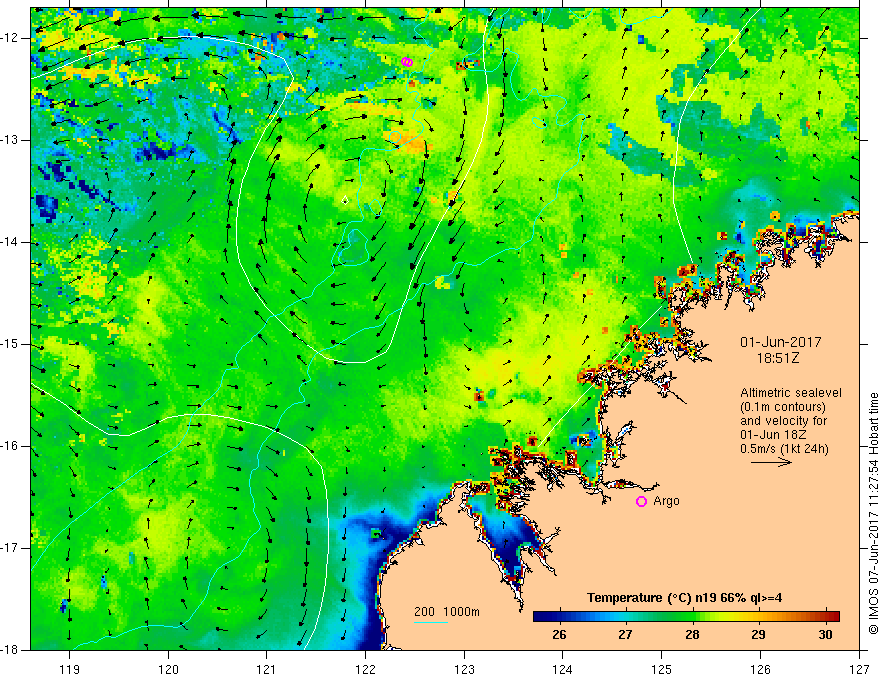
Task: Click longitude axis label '119'
Action: pos(70,669)
